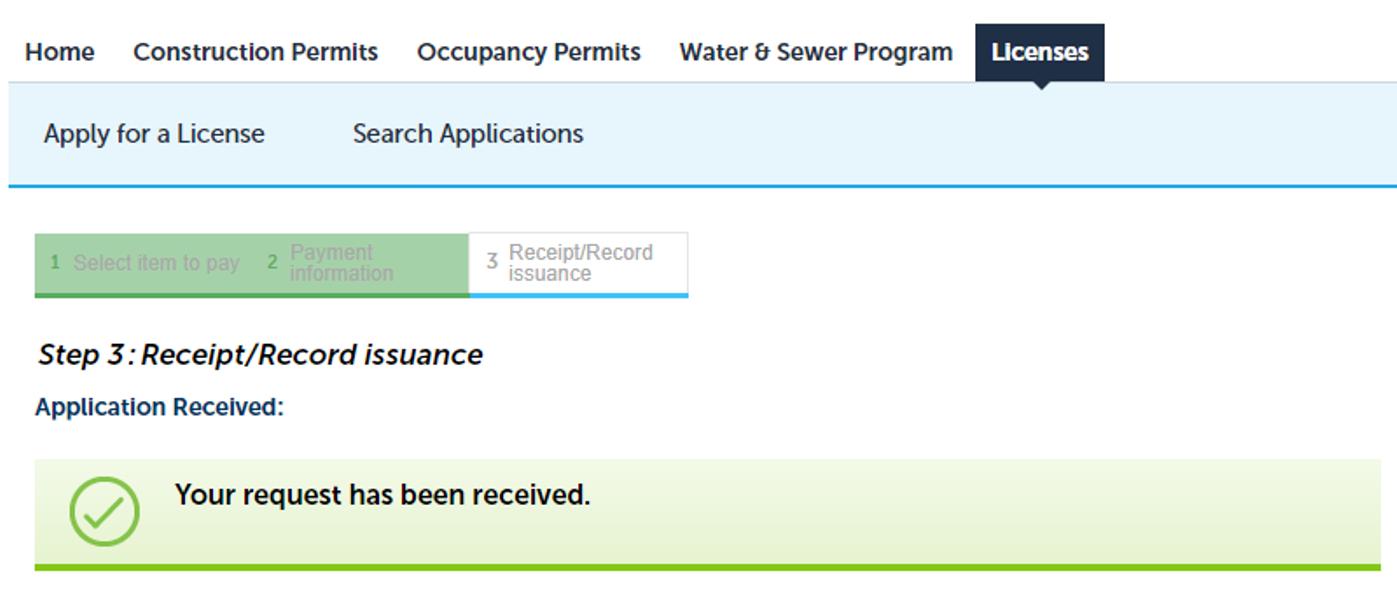The width and height of the screenshot is (1397, 593).
Task: Click the green checkmark success icon
Action: (104, 511)
